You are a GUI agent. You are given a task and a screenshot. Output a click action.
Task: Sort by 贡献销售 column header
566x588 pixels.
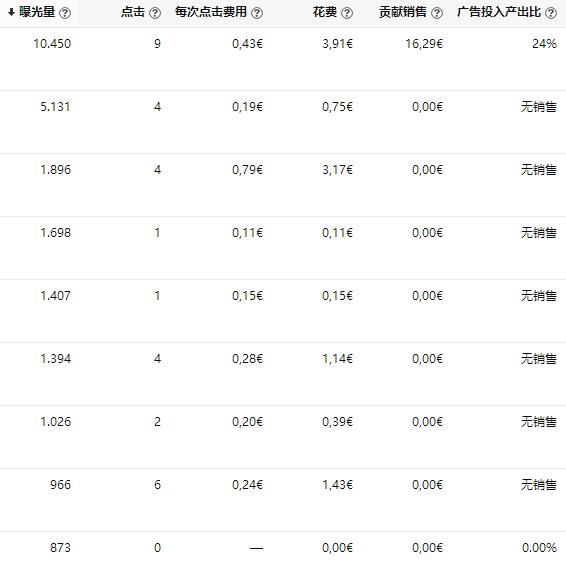coord(403,12)
